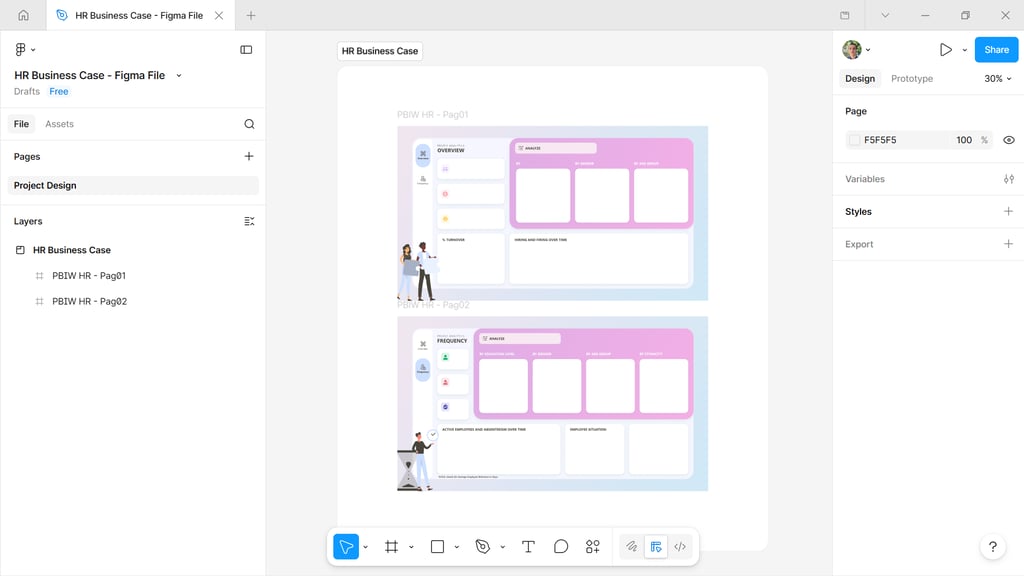Select the Pen tool
This screenshot has height=576, width=1024.
point(481,546)
